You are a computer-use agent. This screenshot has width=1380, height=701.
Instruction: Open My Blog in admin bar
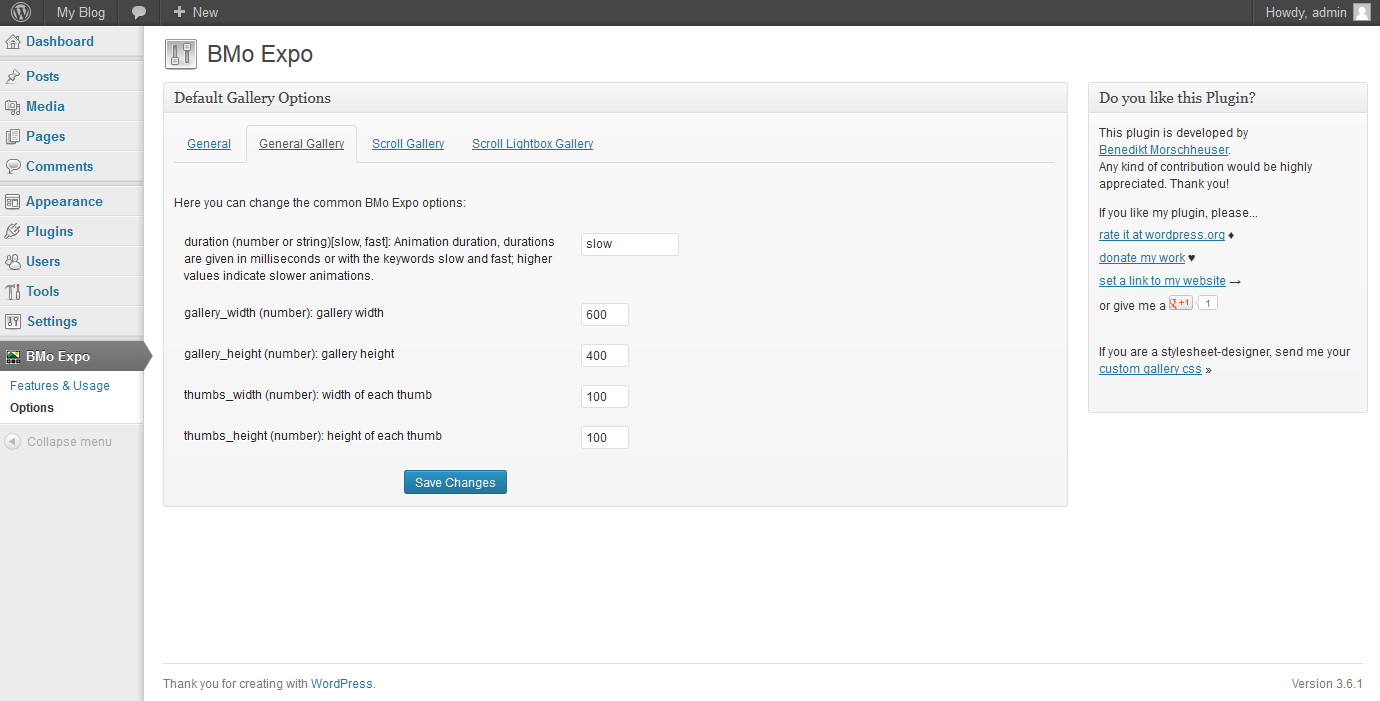click(x=80, y=12)
